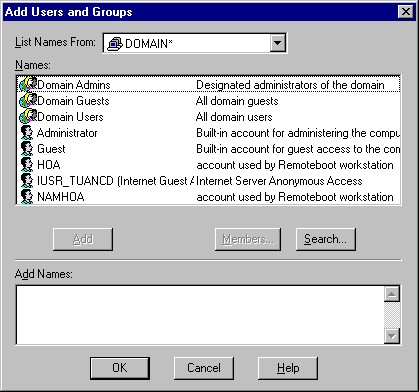419x392 pixels.
Task: Click the Administrator user icon
Action: [27, 133]
